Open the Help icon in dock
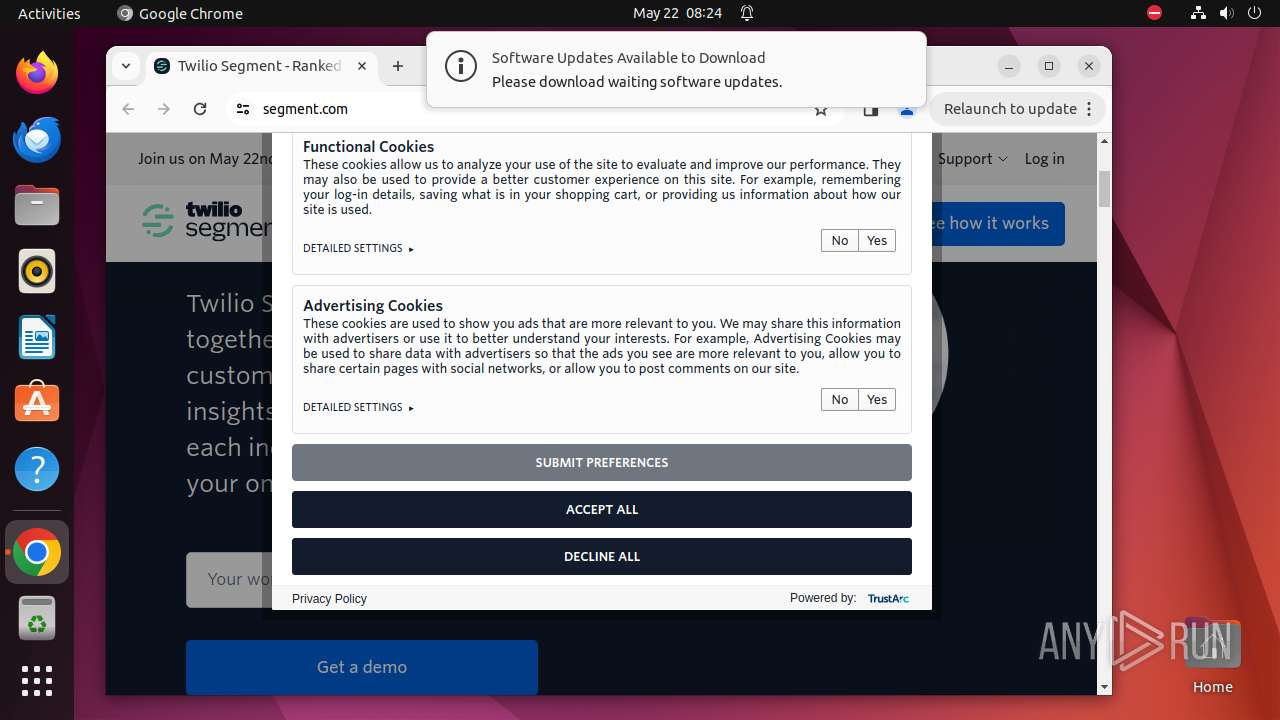1280x720 pixels. pos(37,469)
